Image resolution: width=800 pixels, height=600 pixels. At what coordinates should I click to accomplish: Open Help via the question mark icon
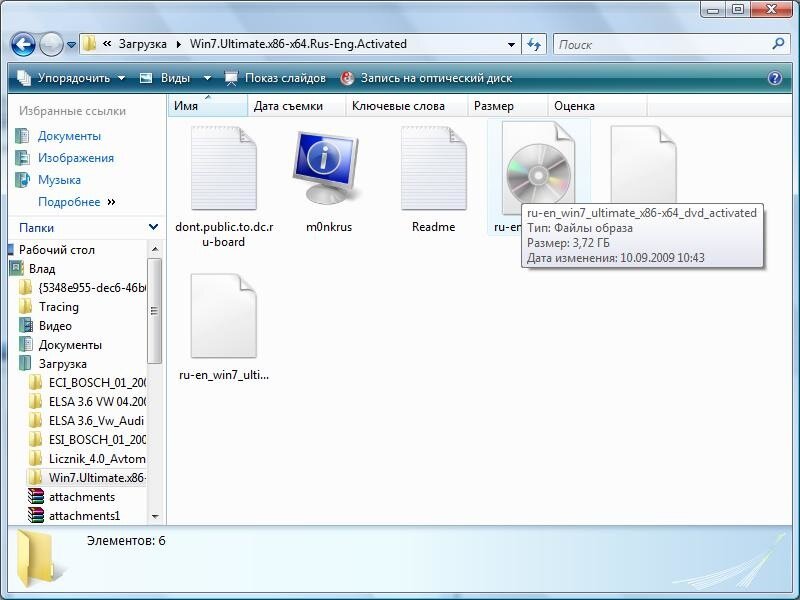point(774,78)
